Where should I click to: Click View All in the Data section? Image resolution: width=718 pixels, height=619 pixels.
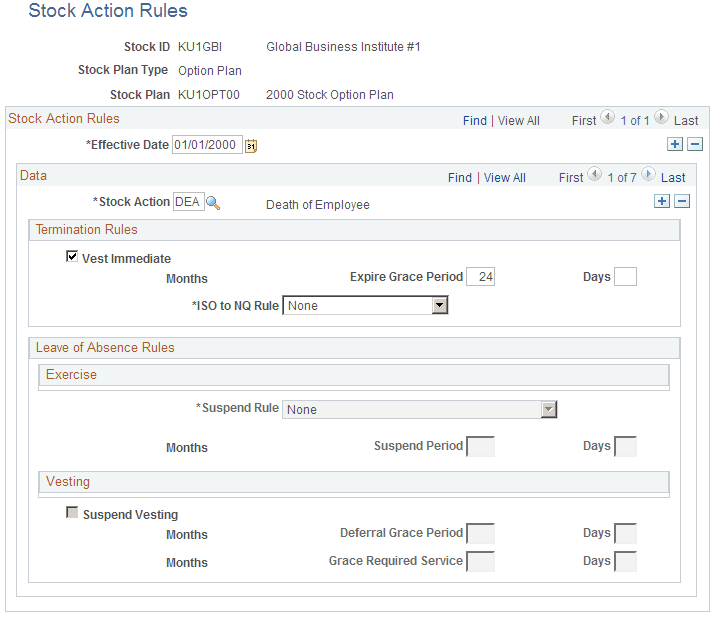click(505, 178)
